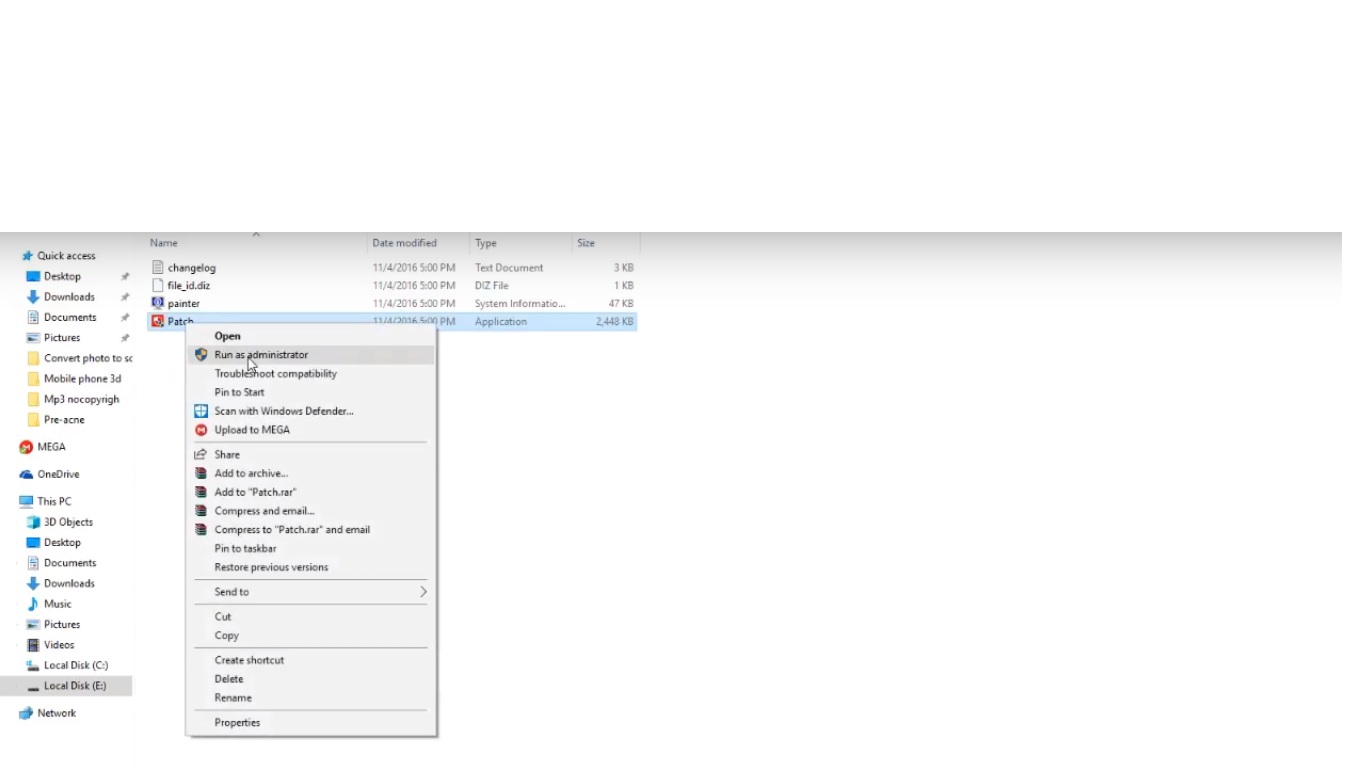
Task: Open the MEGA icon in sidebar
Action: 26,447
